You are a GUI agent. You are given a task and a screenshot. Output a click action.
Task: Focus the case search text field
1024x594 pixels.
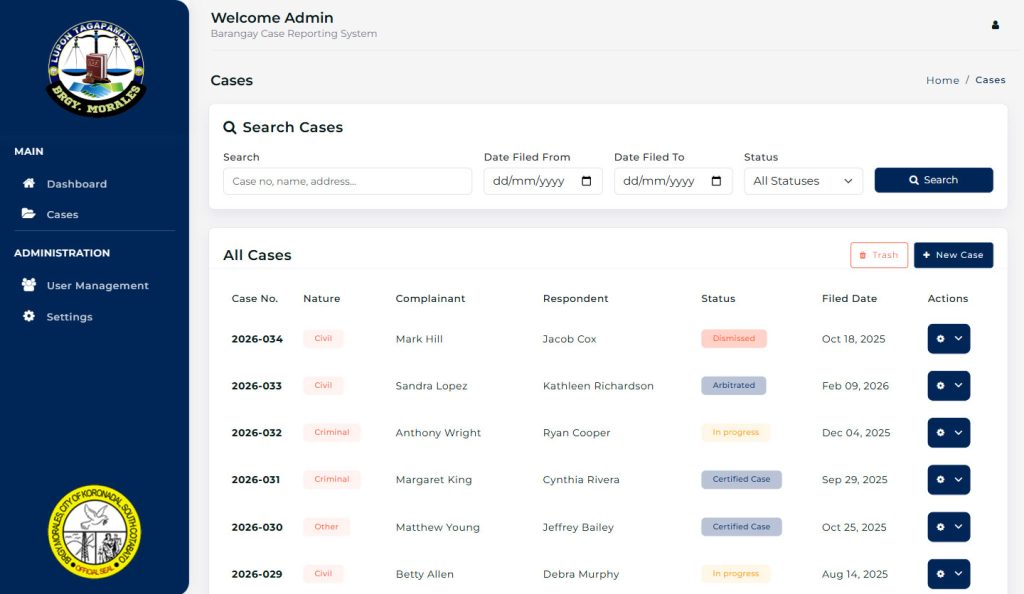click(x=347, y=181)
